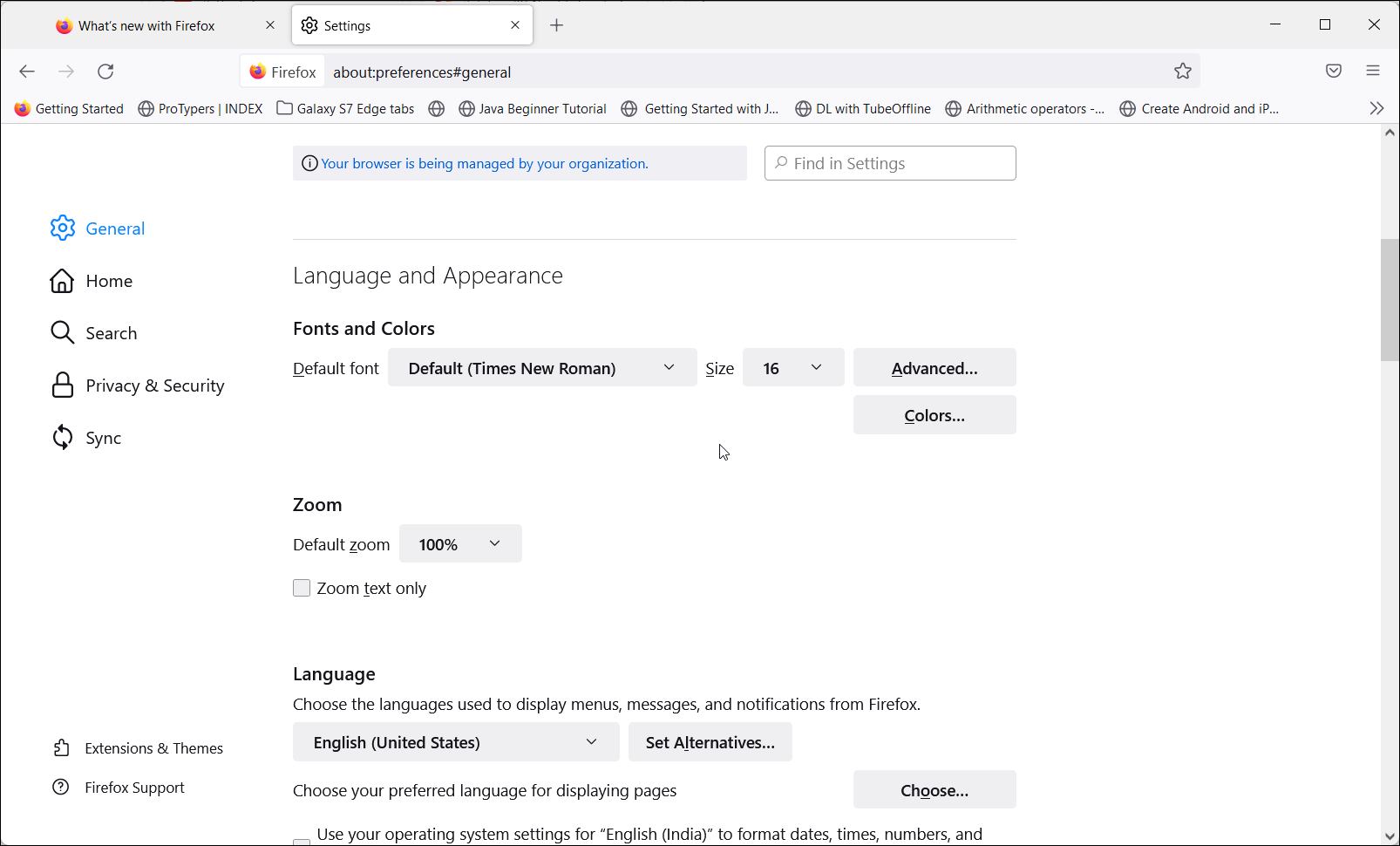Open the Default zoom 100% dropdown
The image size is (1400, 846).
tap(460, 543)
